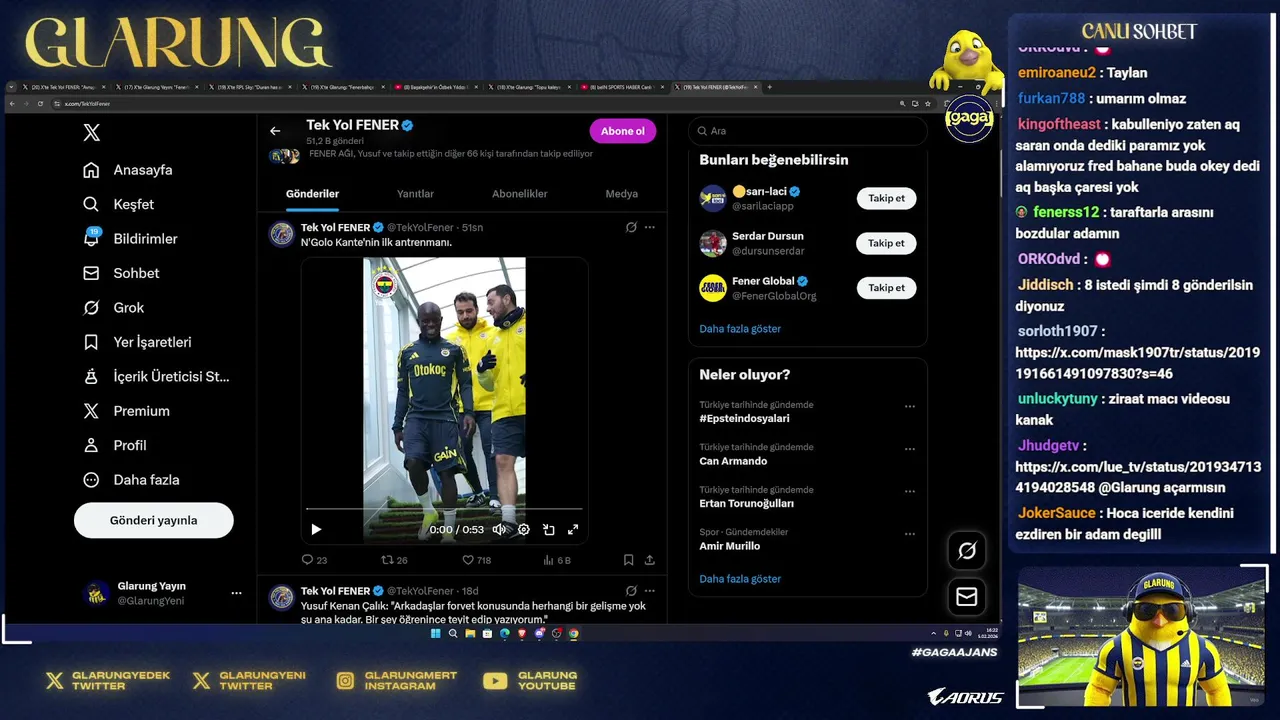Open three-dot menu on Yusuf Kenan Çalık post

pyautogui.click(x=650, y=591)
